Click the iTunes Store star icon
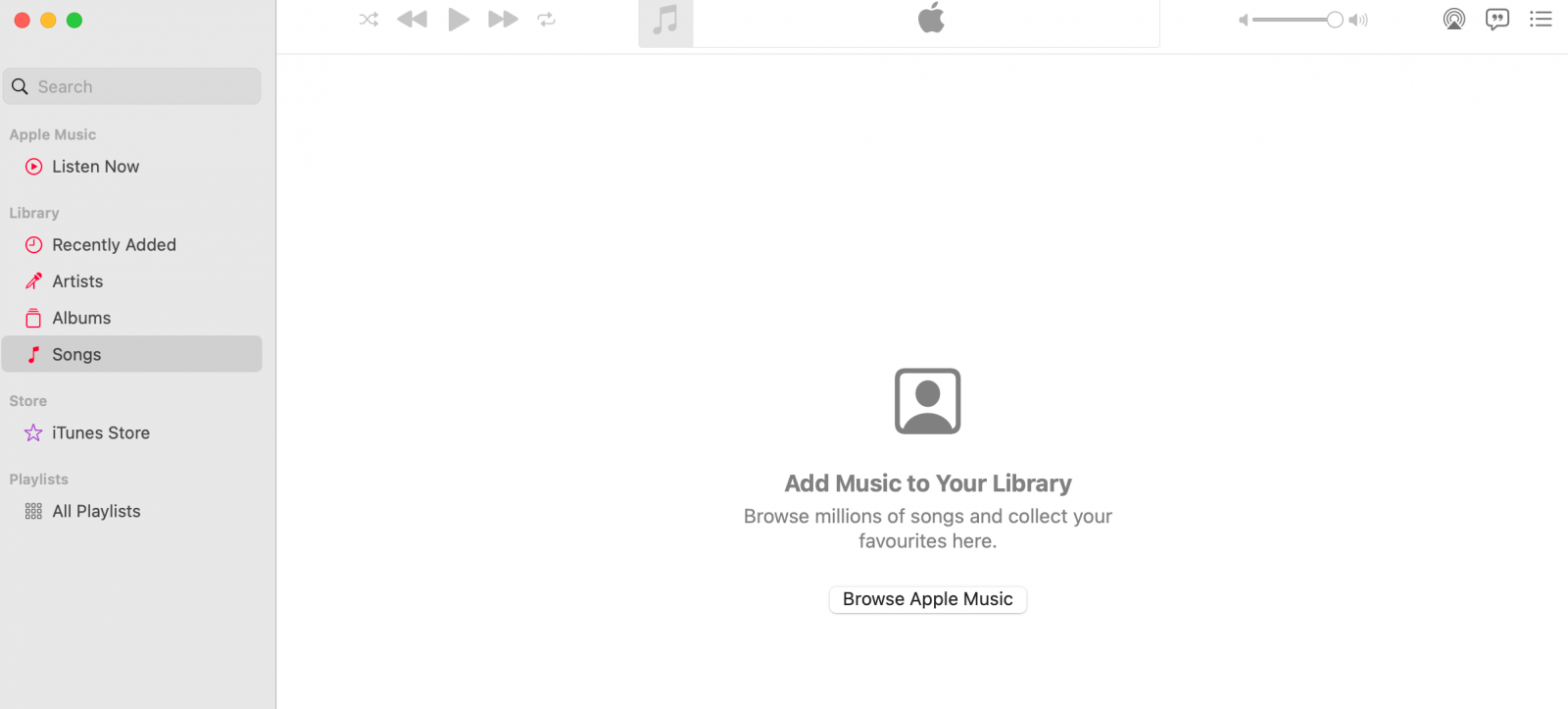Viewport: 1568px width, 709px height. tap(33, 432)
